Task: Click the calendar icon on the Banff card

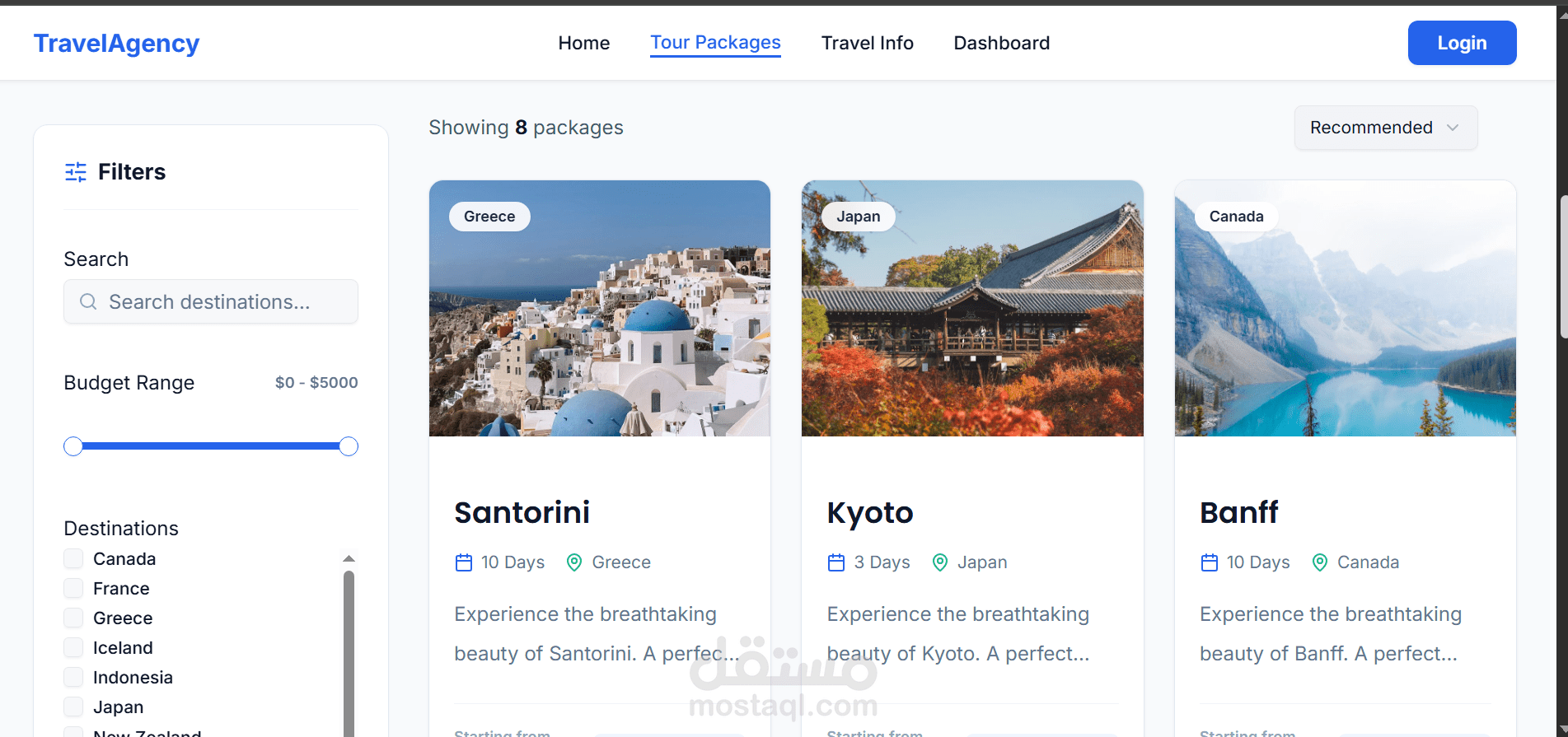Action: point(1209,562)
